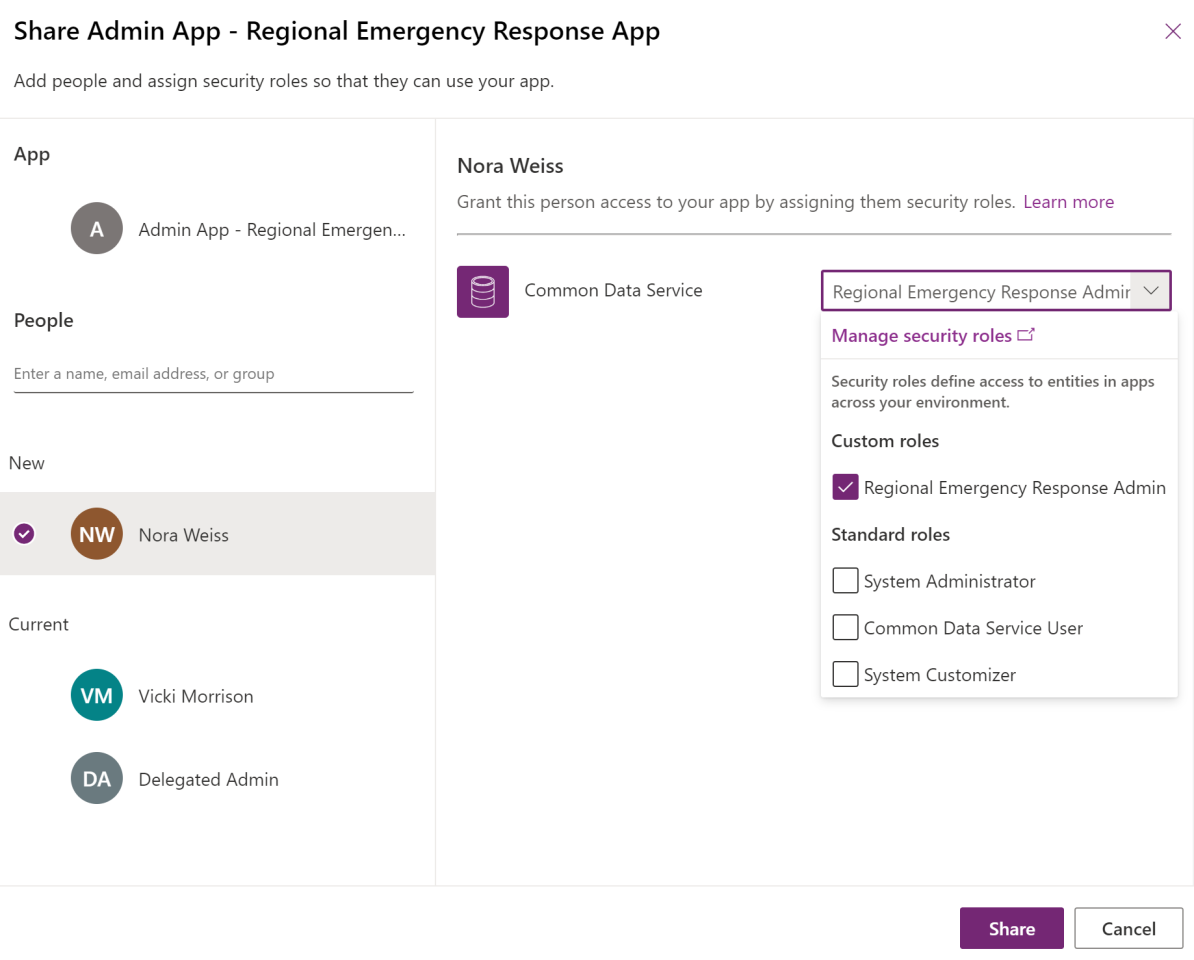
Task: Click the Admin App avatar icon
Action: pos(97,228)
